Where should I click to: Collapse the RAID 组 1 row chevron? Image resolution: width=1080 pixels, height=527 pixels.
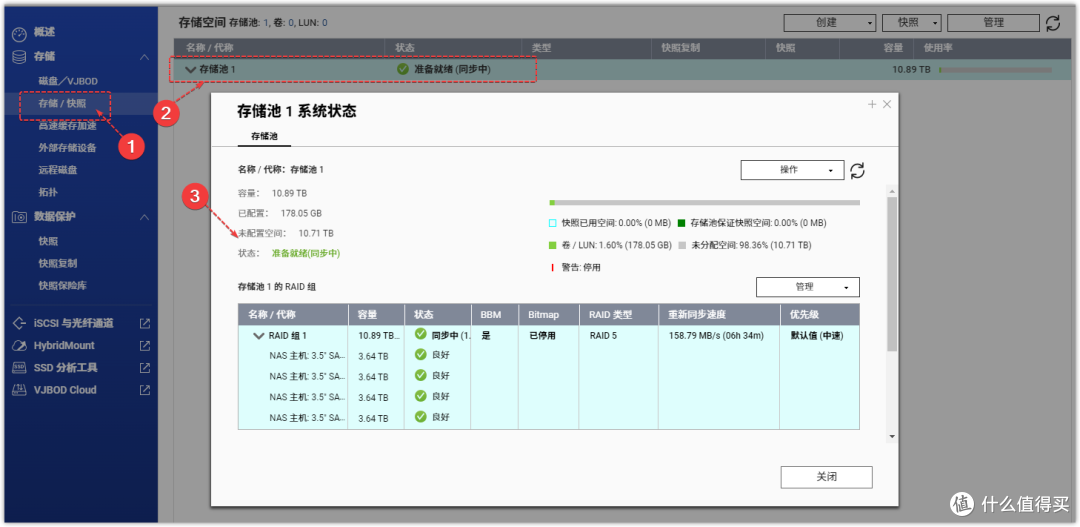click(x=258, y=336)
